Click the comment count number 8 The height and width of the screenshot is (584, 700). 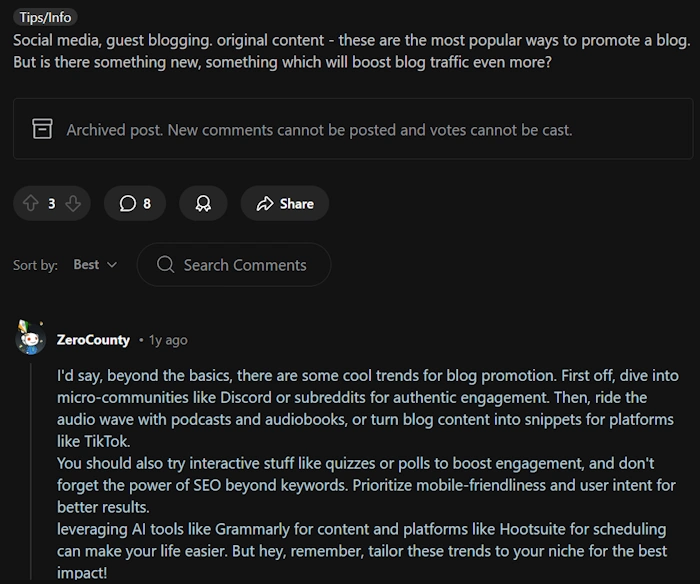pos(147,204)
